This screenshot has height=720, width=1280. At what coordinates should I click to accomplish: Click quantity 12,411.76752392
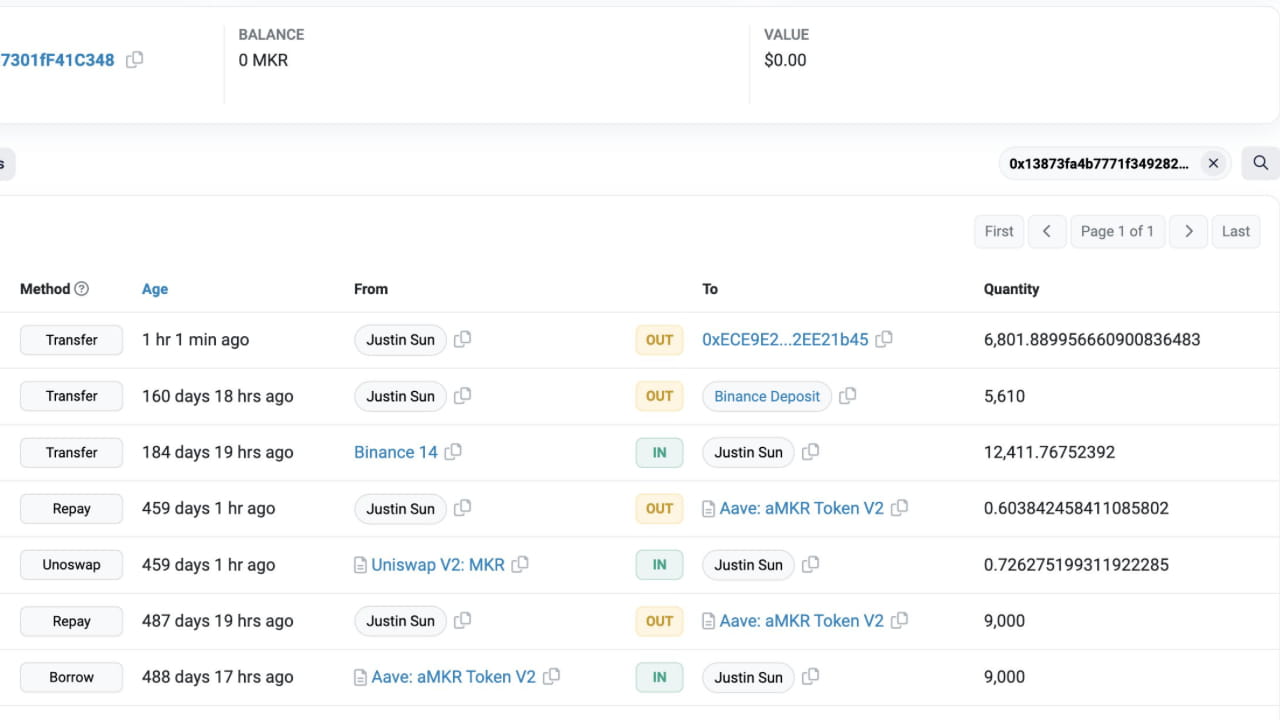(x=1049, y=452)
